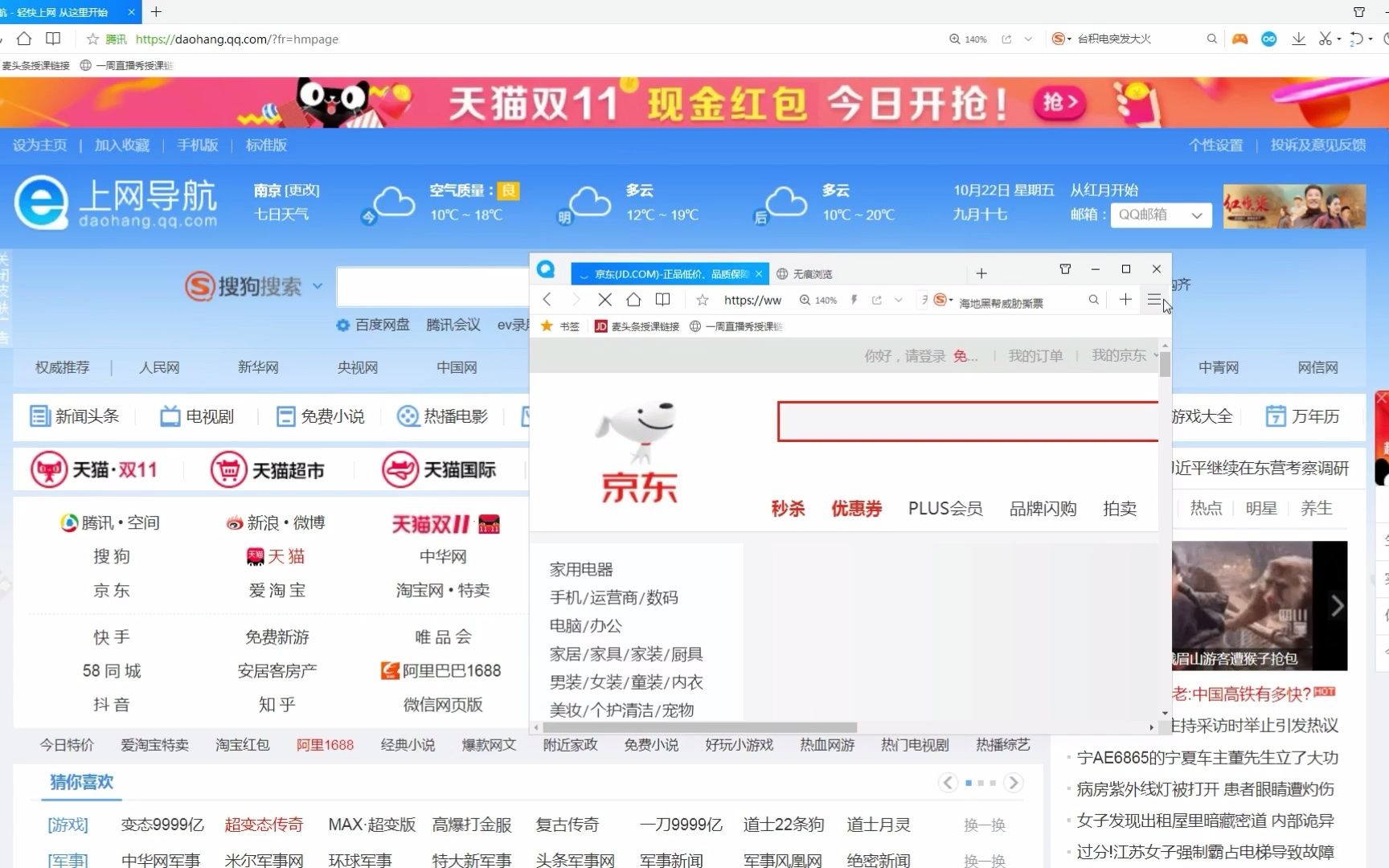Click the skin shirt icon in the JD window title bar
Image resolution: width=1389 pixels, height=868 pixels.
pos(1065,269)
